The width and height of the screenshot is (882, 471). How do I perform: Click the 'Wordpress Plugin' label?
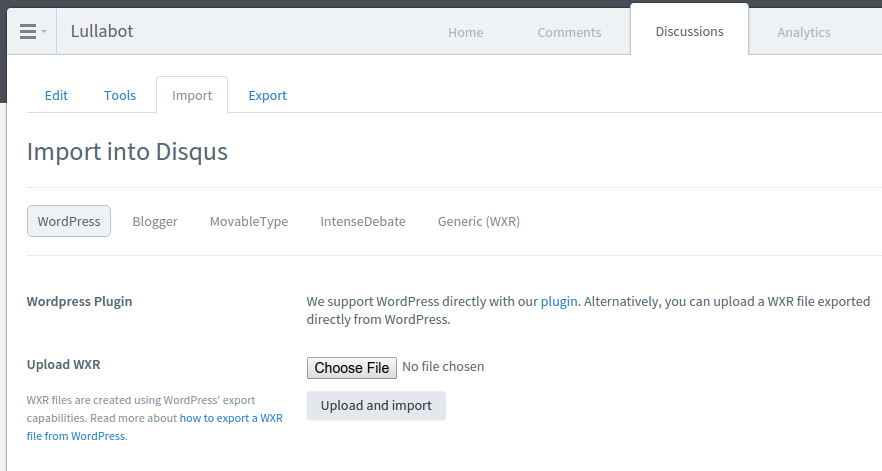pos(79,301)
